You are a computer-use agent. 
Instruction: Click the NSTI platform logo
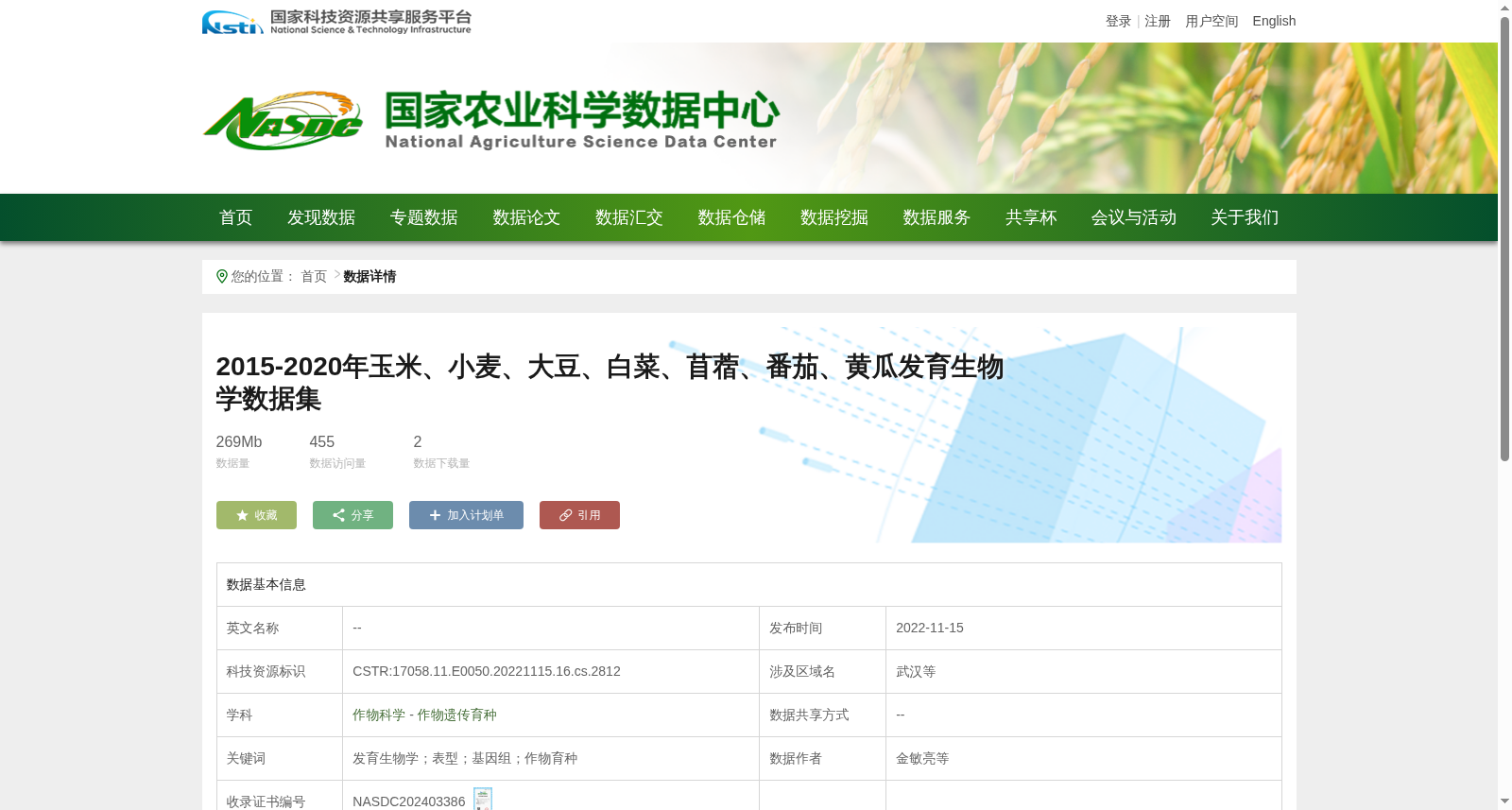pos(336,22)
